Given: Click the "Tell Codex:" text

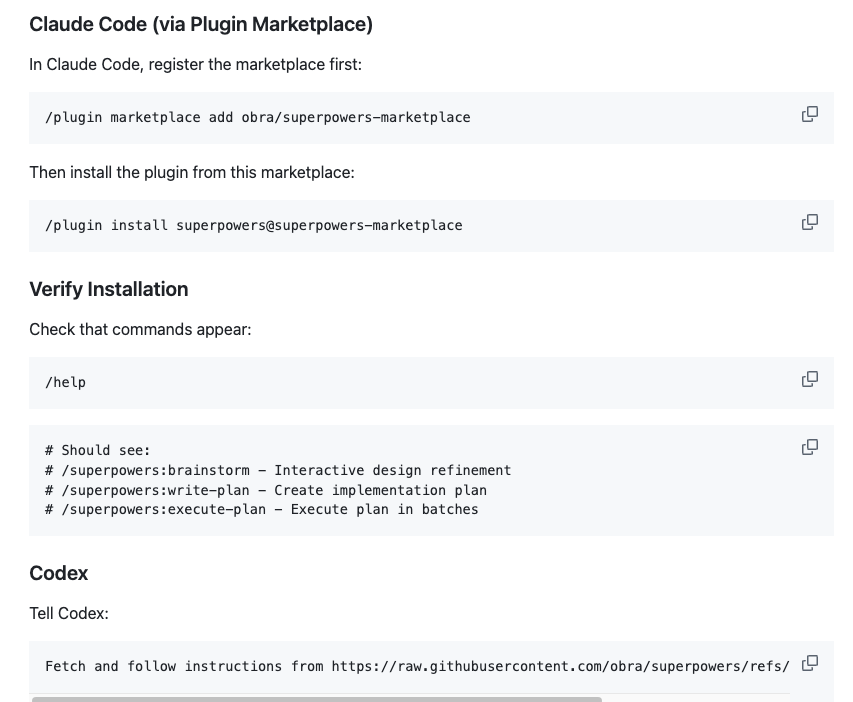Looking at the screenshot, I should (x=69, y=613).
